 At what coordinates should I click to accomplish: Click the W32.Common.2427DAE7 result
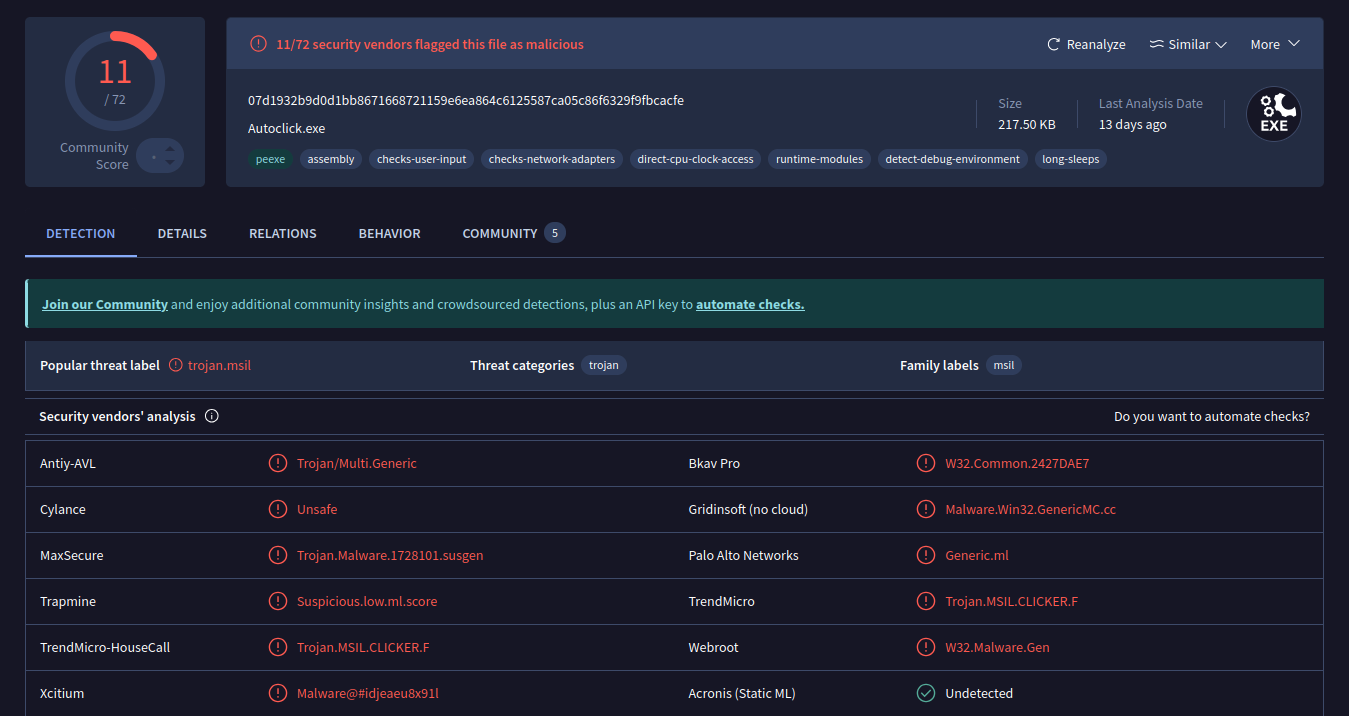click(x=1017, y=463)
